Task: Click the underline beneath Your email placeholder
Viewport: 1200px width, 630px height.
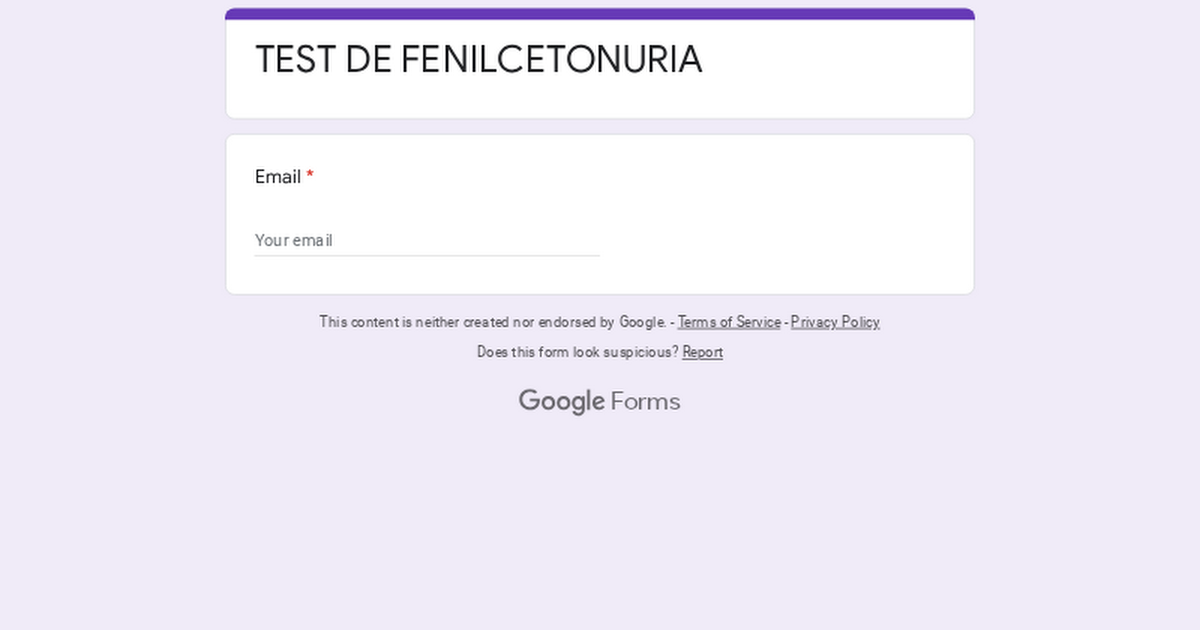Action: click(x=427, y=255)
